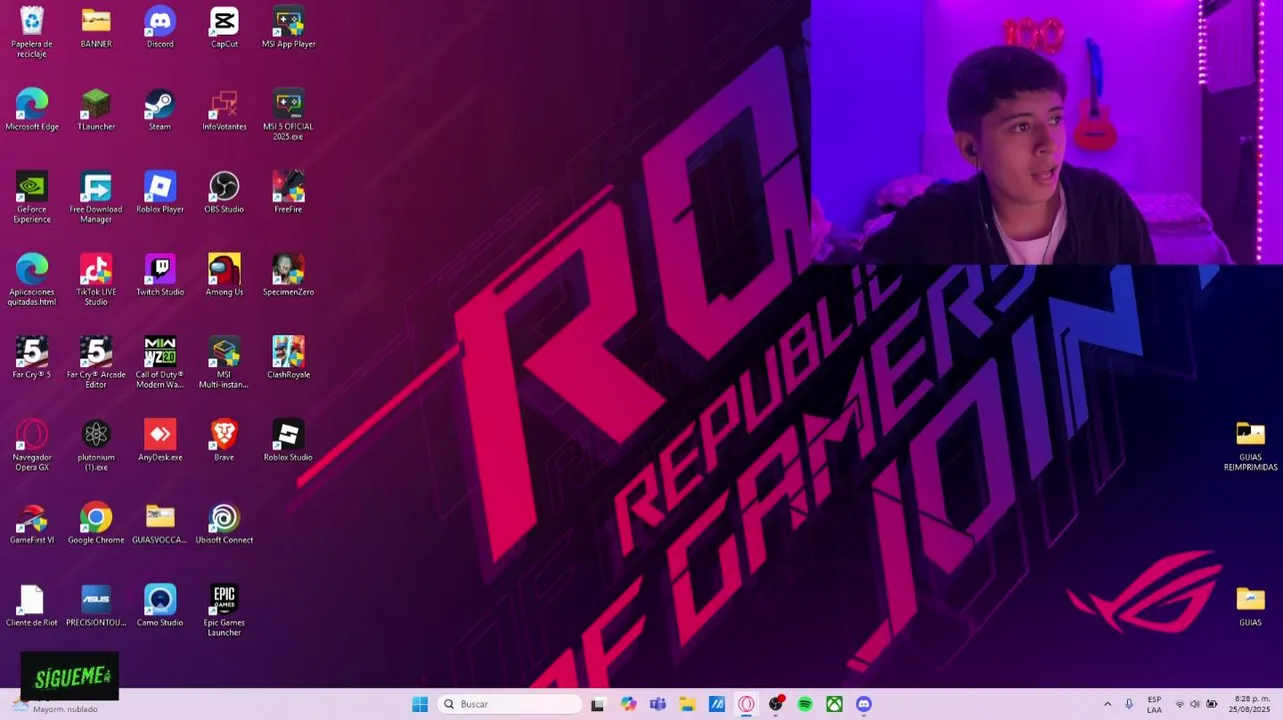
Task: Select the CapCut desktop shortcut
Action: (x=224, y=27)
